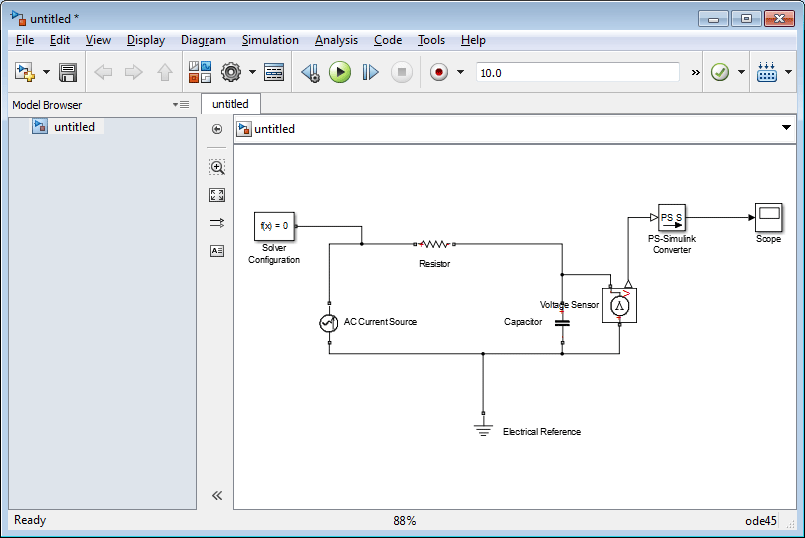Image resolution: width=805 pixels, height=538 pixels.
Task: Open the untitled breadcrumb path dropdown arrow
Action: click(x=786, y=127)
